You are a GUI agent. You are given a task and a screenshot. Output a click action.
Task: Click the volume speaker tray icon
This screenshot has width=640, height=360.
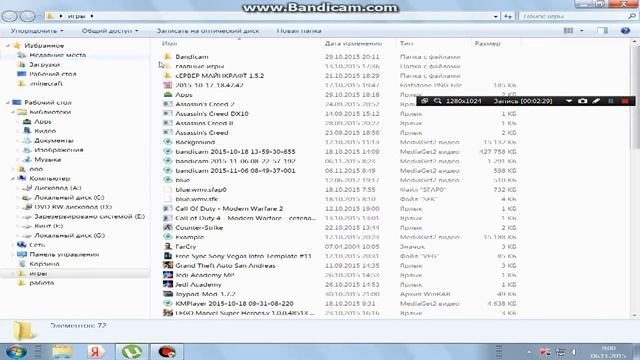(x=574, y=351)
